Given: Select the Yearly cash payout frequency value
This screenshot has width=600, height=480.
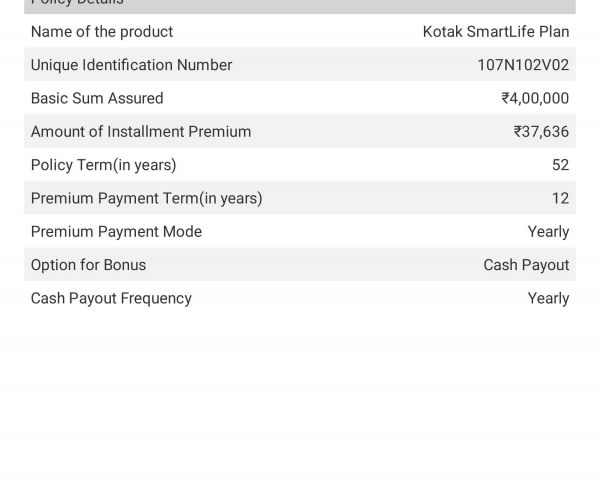Looking at the screenshot, I should [548, 299].
